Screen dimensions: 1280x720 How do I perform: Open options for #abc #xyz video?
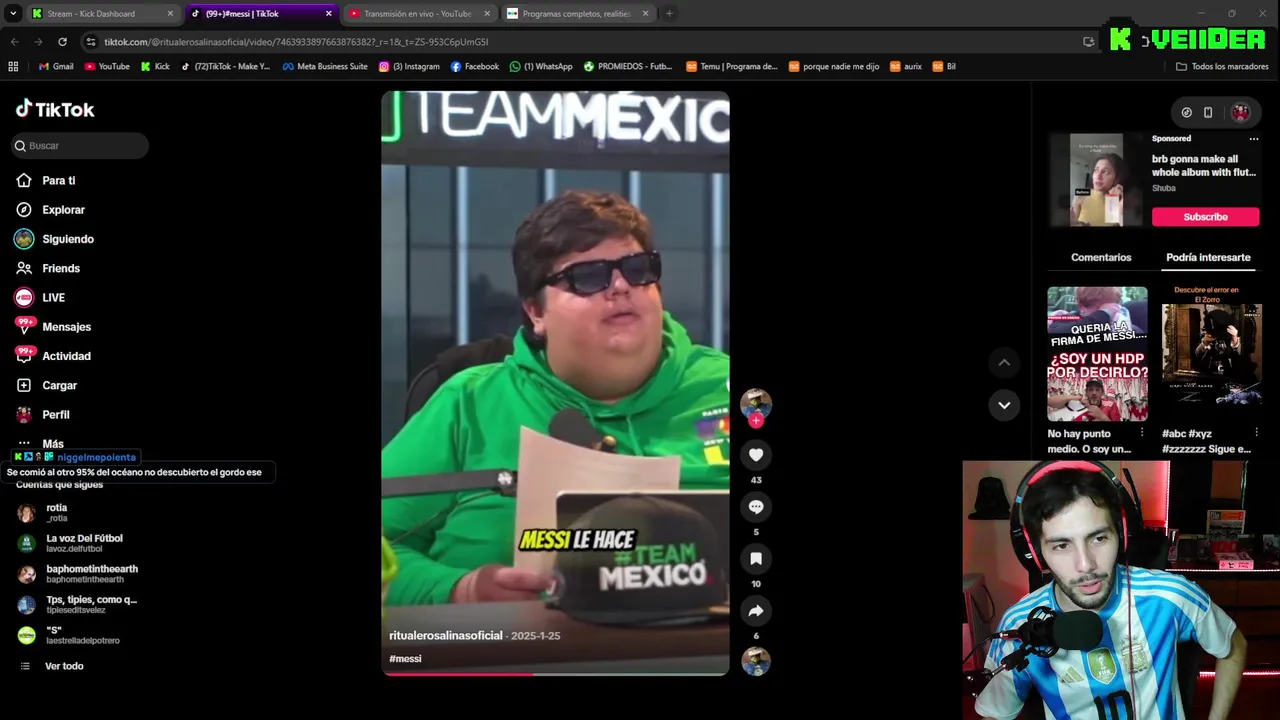[x=1257, y=433]
